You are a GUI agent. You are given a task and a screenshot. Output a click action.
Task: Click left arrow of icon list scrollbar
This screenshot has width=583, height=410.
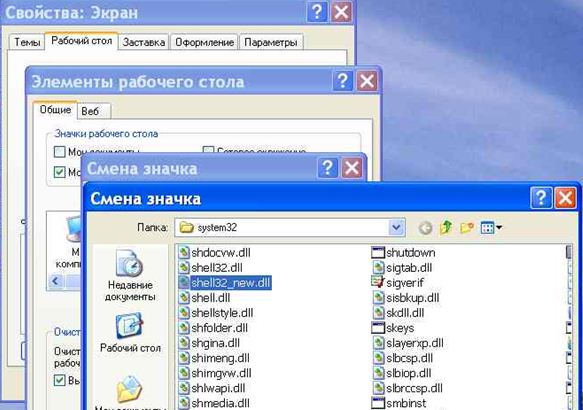pos(56,281)
